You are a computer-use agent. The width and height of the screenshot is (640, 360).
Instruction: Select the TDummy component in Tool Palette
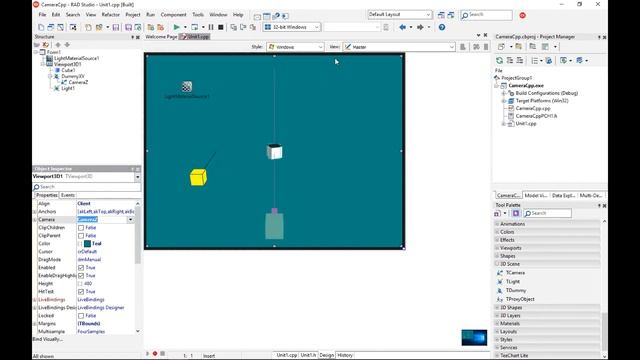pyautogui.click(x=516, y=290)
